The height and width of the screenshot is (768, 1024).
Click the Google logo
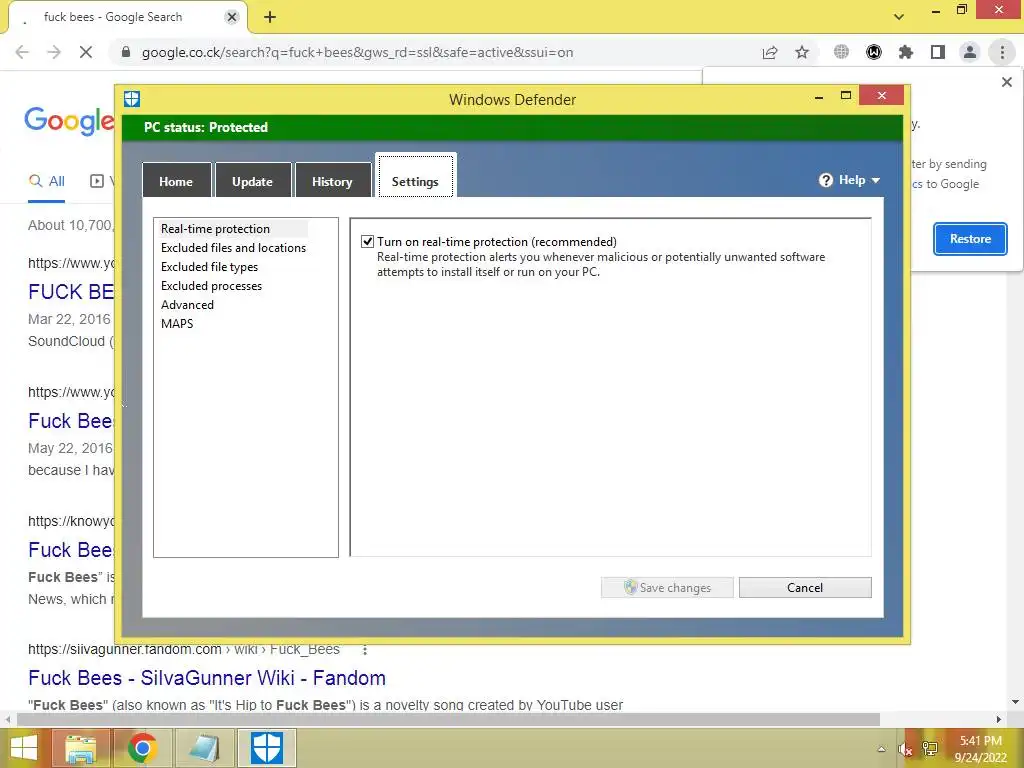click(x=69, y=121)
